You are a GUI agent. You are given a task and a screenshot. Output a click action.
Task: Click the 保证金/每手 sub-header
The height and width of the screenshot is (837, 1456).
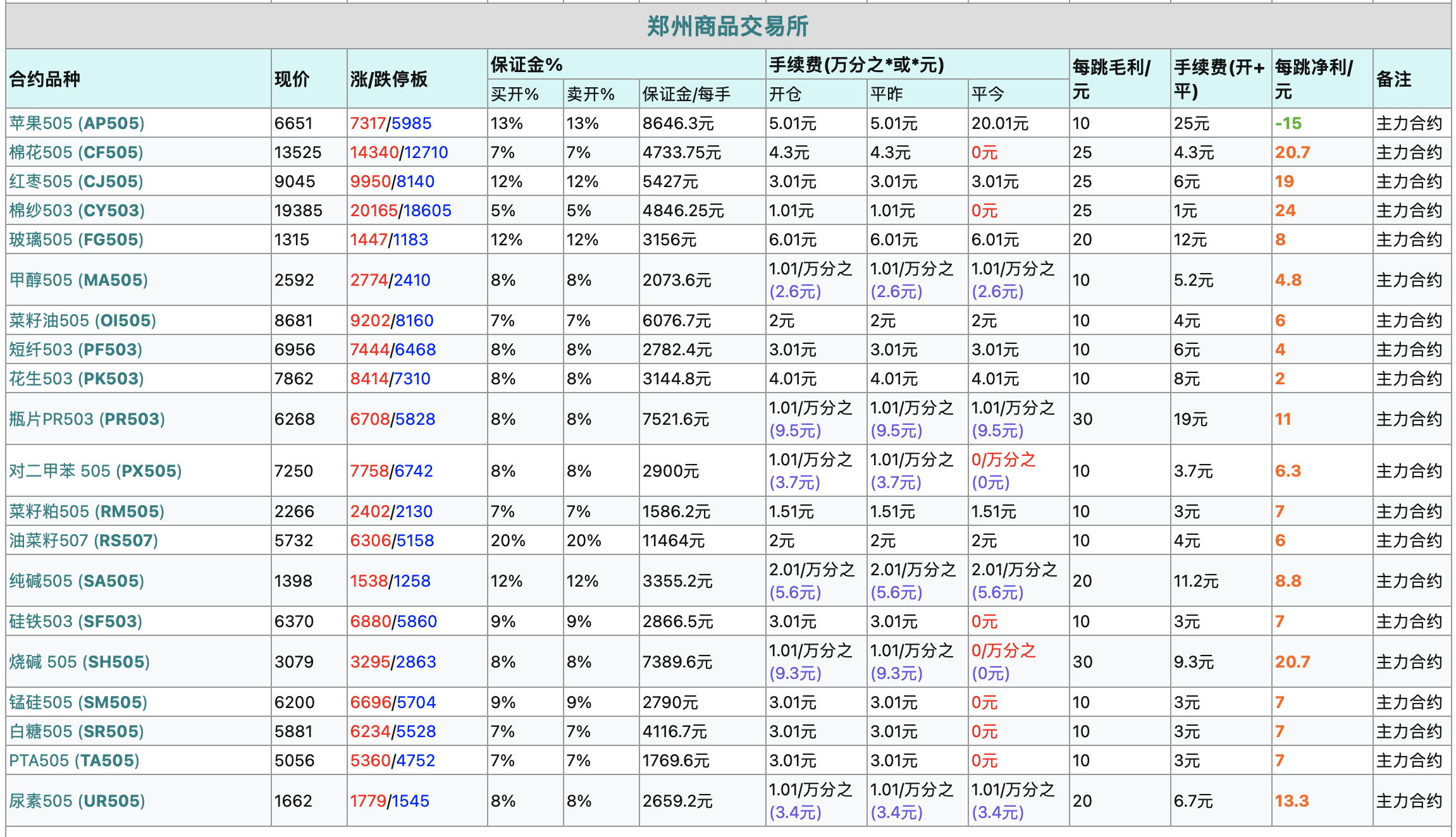(686, 94)
